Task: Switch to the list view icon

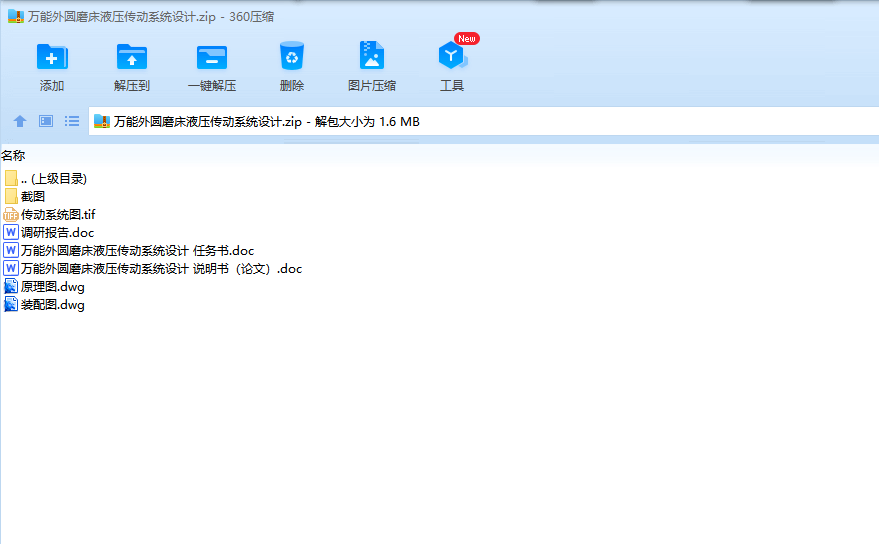Action: (x=72, y=121)
